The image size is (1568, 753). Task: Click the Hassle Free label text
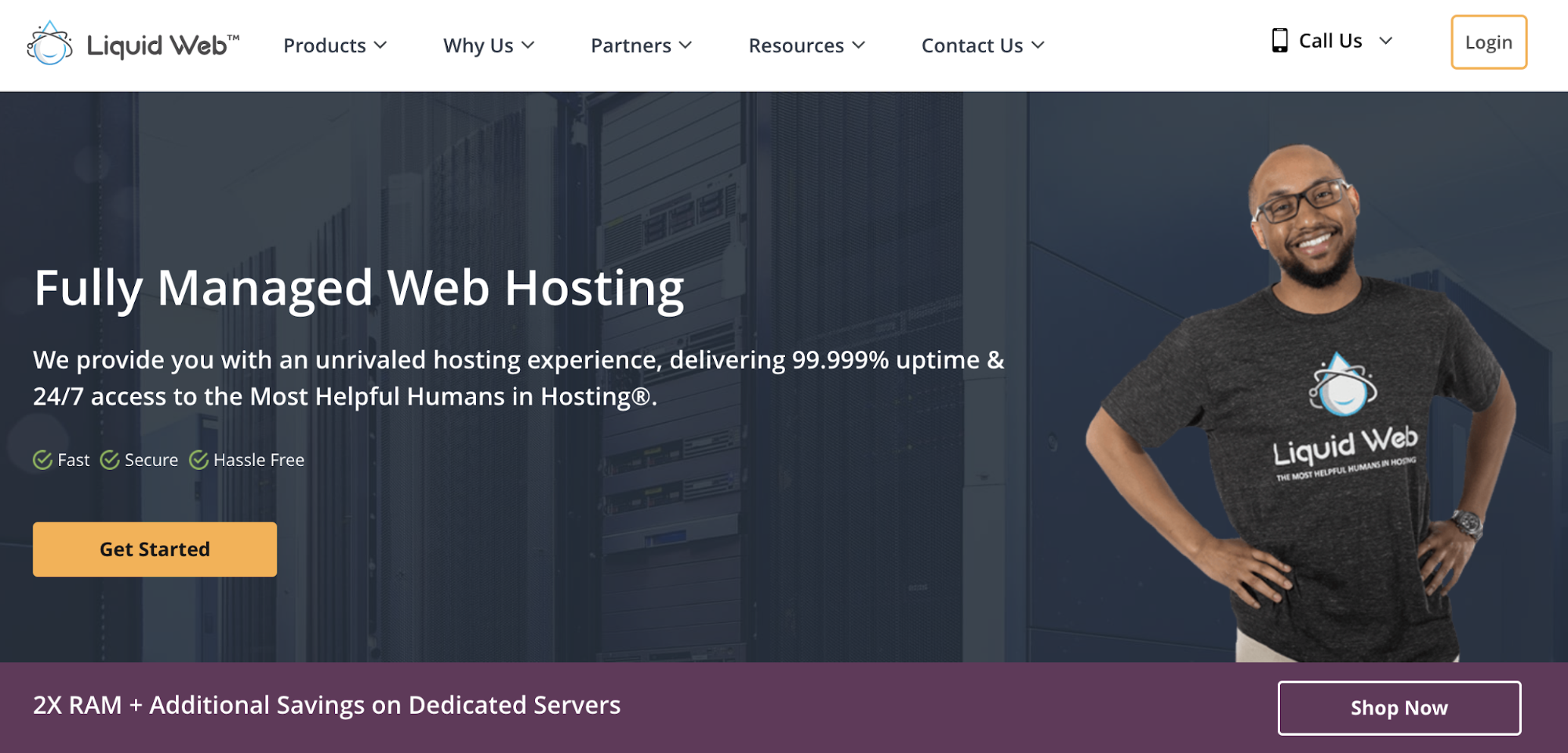(x=259, y=460)
